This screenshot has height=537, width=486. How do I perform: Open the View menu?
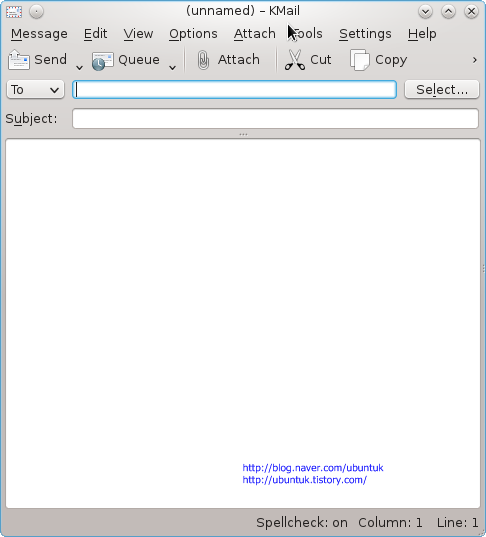pyautogui.click(x=138, y=34)
